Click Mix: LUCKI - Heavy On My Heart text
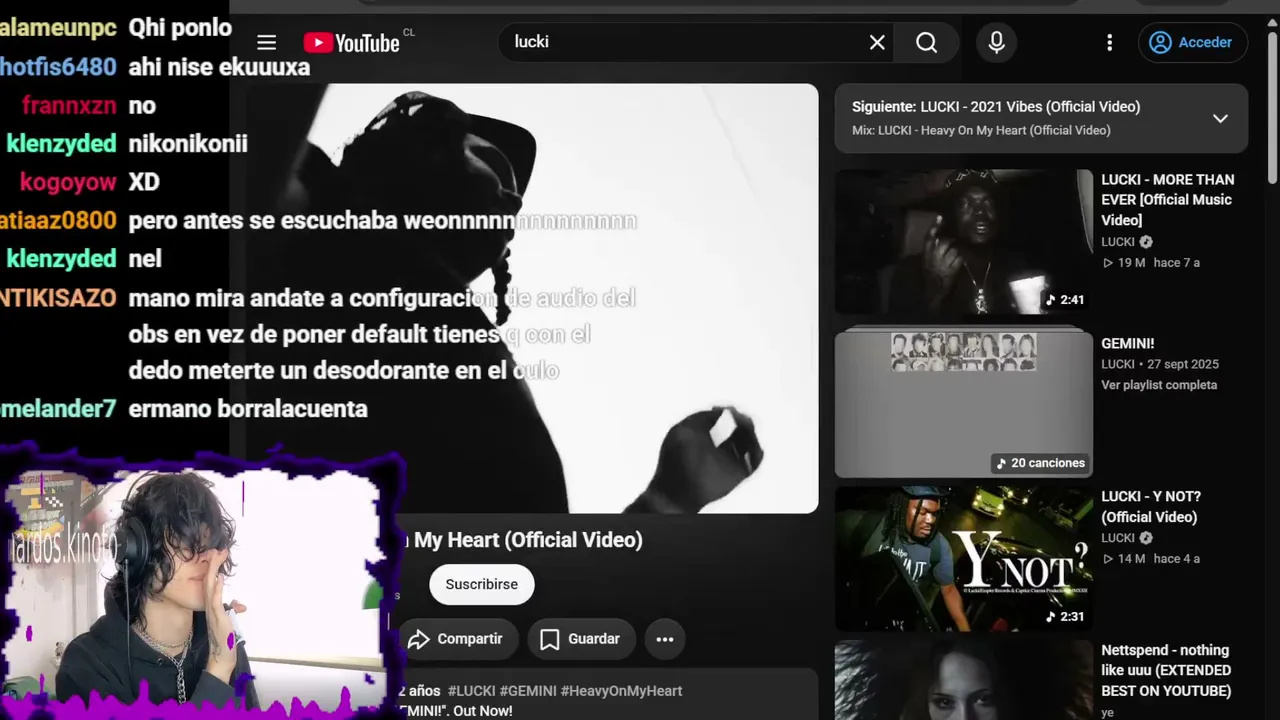 tap(981, 131)
